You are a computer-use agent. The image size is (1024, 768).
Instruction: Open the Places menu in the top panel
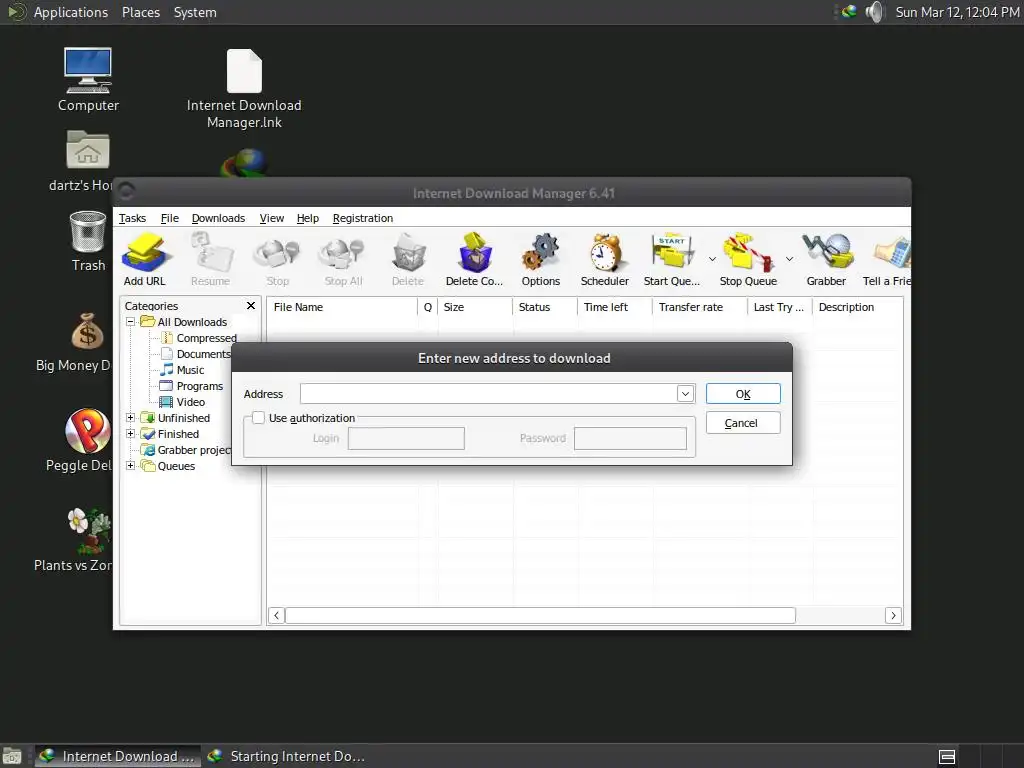(x=141, y=12)
